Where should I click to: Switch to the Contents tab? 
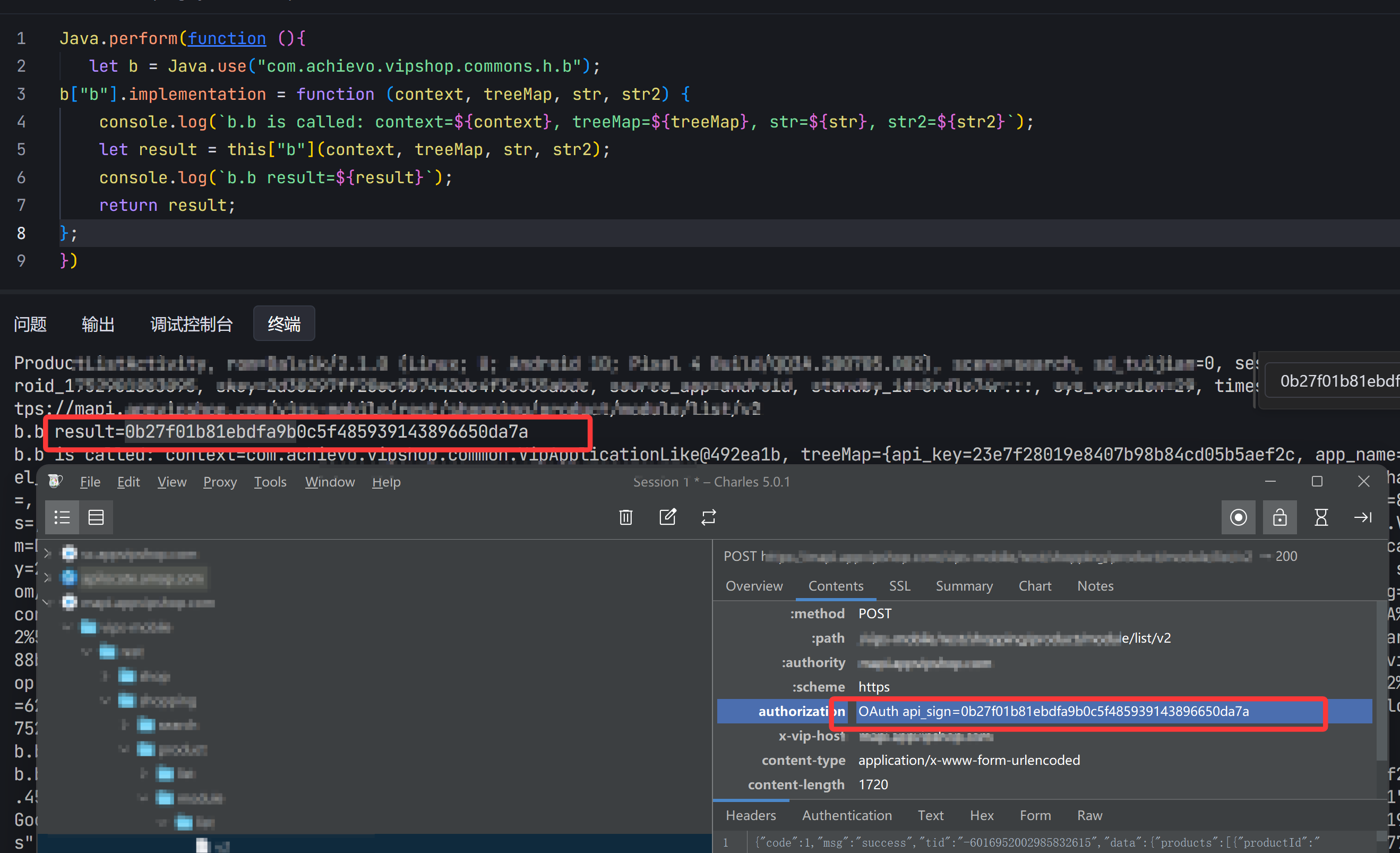(835, 585)
